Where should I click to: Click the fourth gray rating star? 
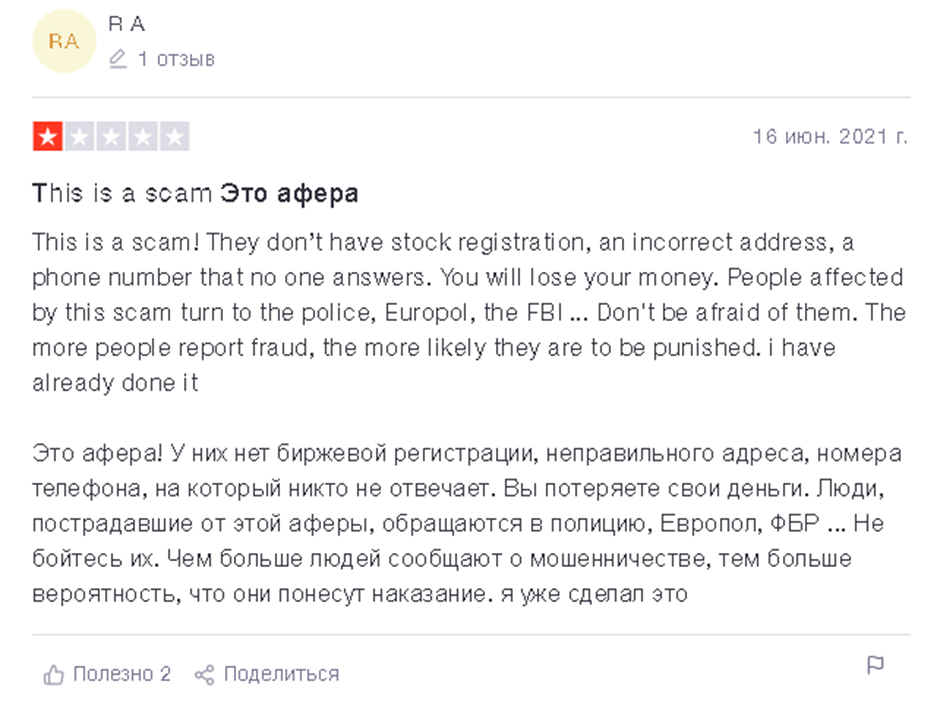point(142,137)
